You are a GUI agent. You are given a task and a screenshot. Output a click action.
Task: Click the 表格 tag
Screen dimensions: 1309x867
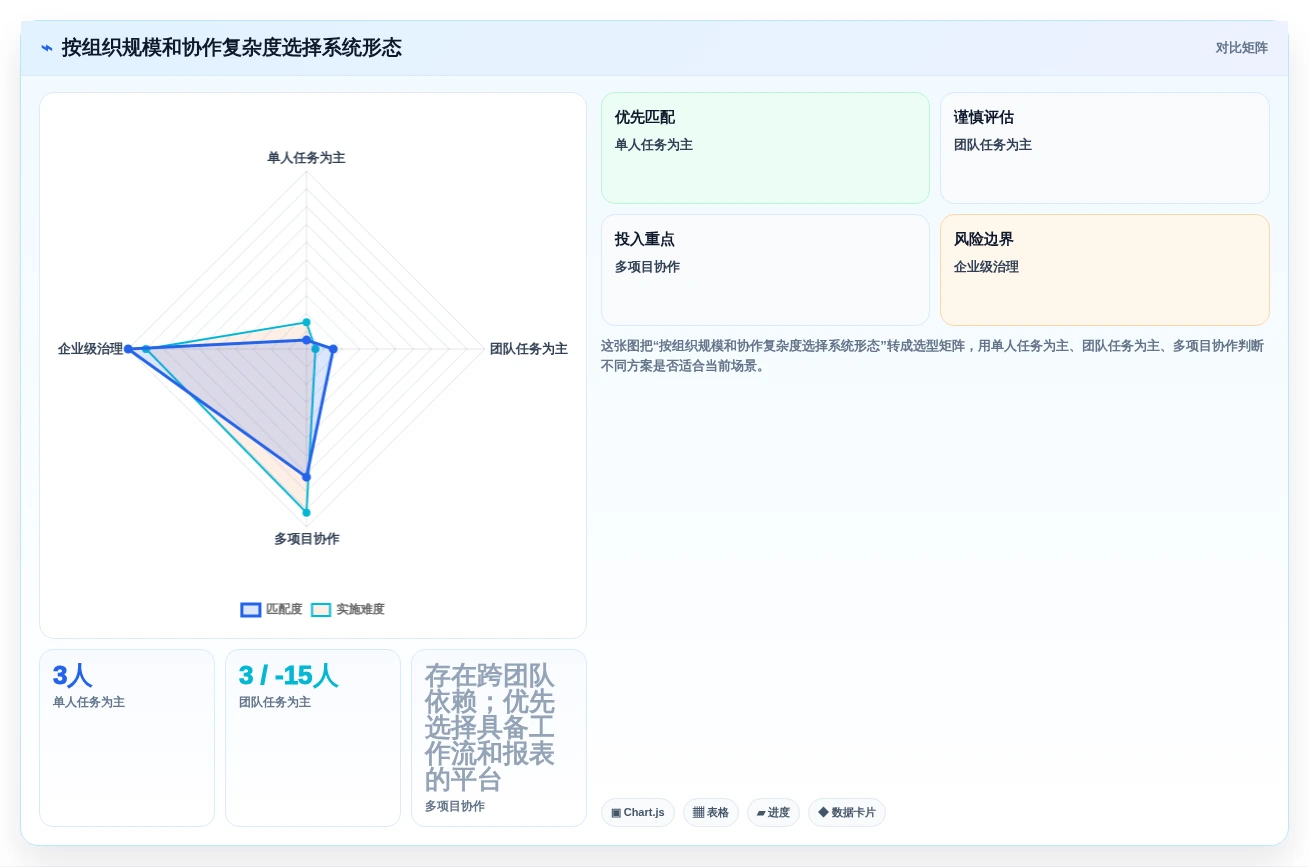tap(710, 812)
